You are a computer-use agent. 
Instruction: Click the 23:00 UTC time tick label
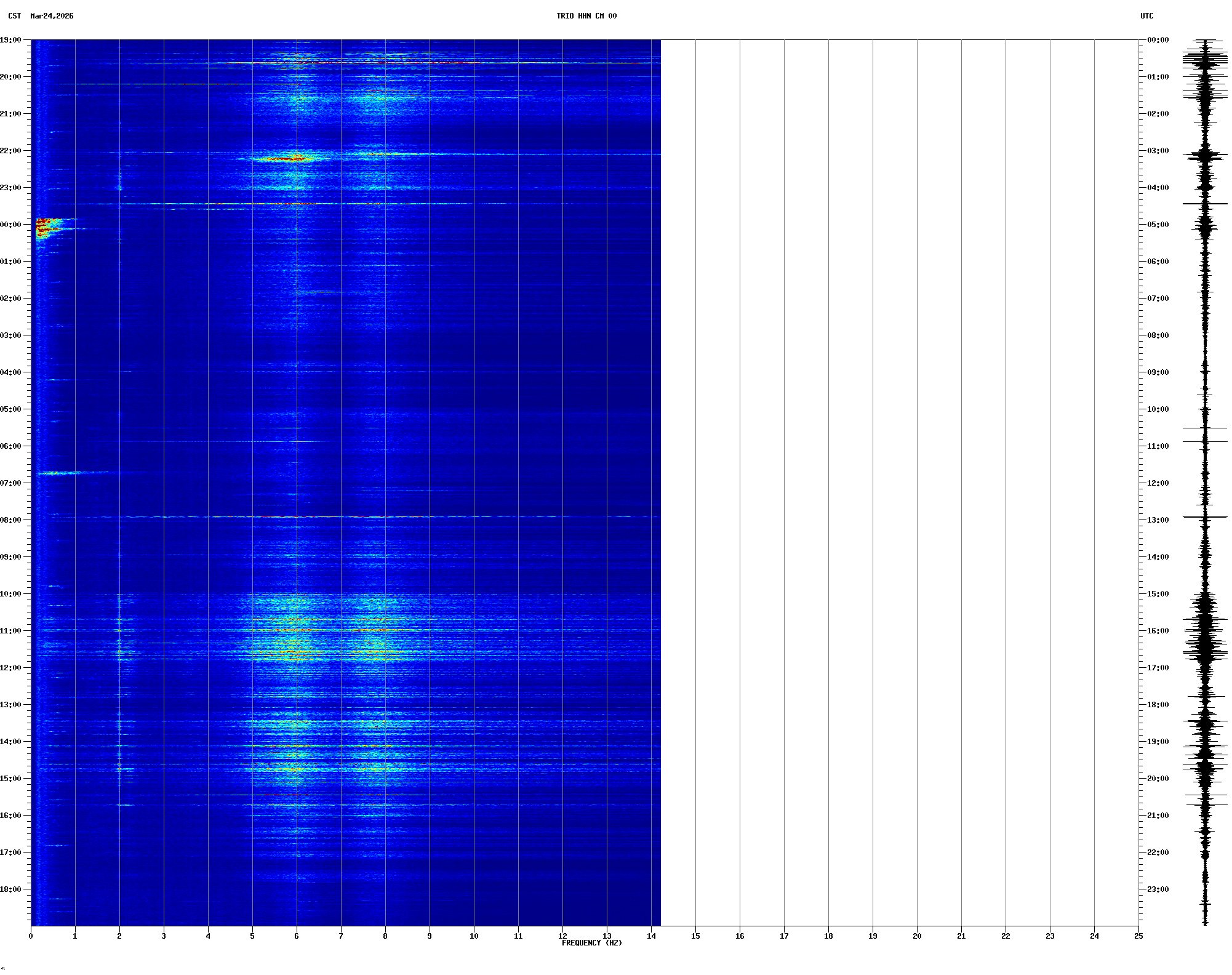[x=1158, y=889]
